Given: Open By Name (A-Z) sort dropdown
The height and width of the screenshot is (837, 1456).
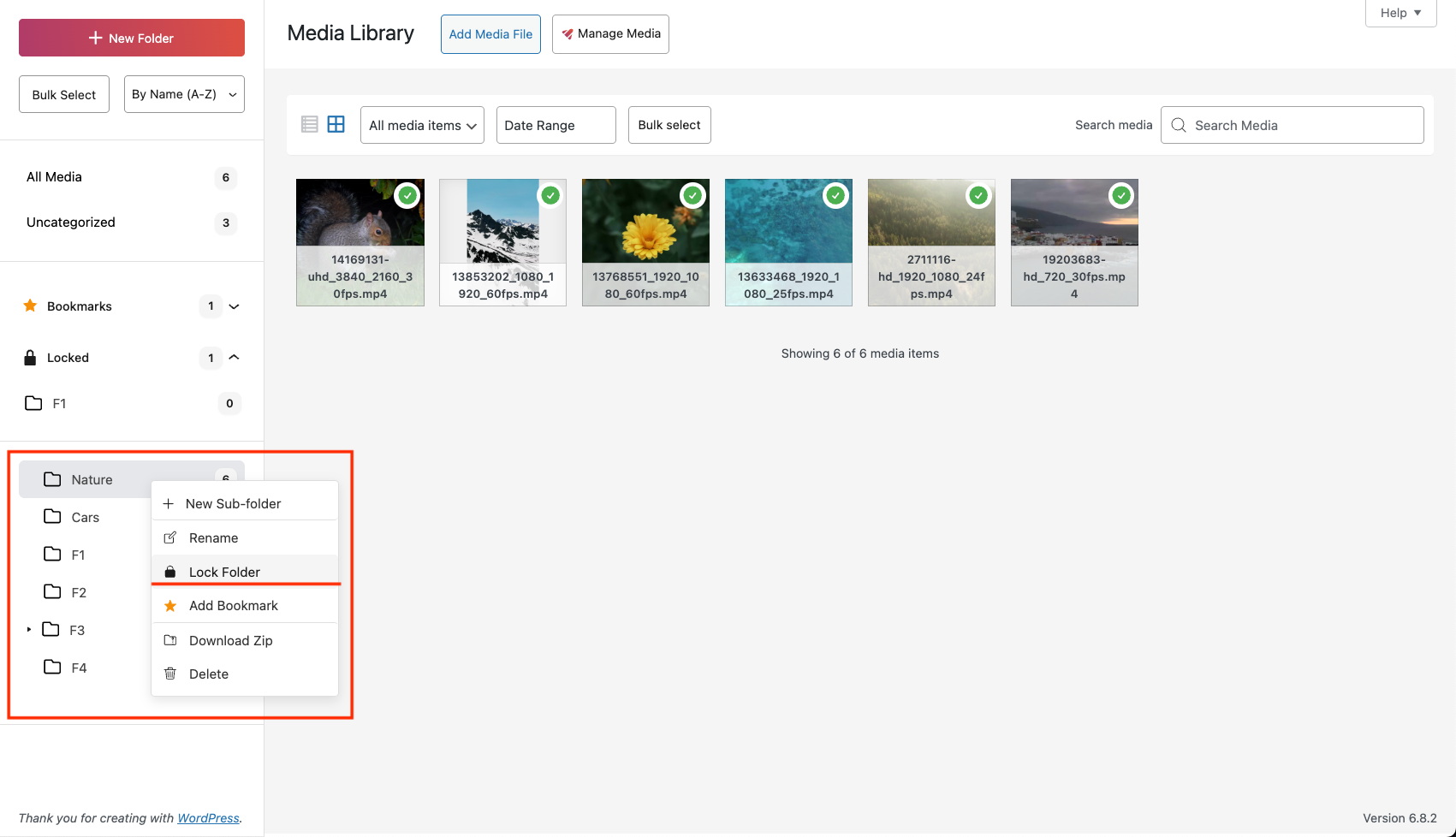Looking at the screenshot, I should coord(184,94).
